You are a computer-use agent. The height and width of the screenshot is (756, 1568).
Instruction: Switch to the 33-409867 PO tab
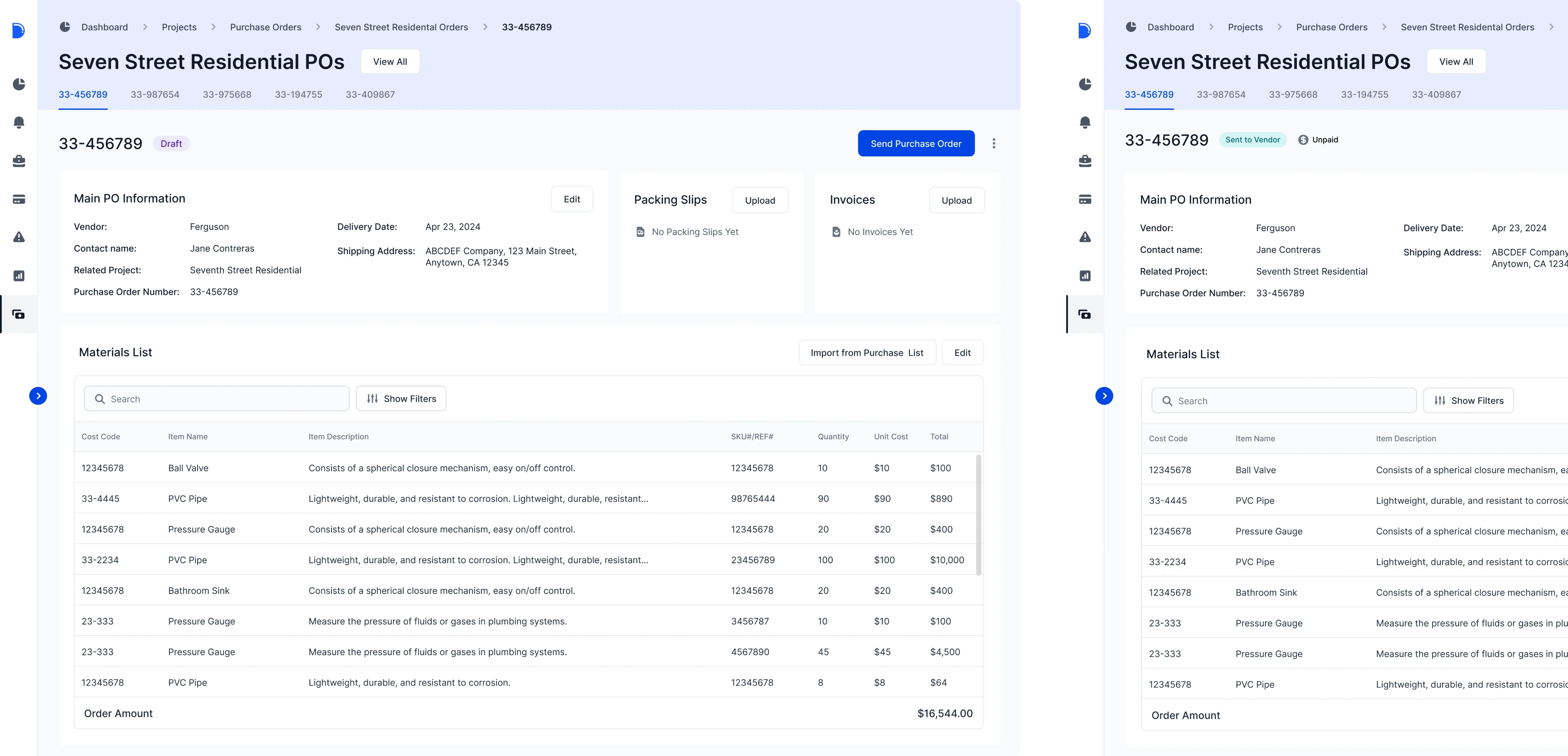(370, 94)
